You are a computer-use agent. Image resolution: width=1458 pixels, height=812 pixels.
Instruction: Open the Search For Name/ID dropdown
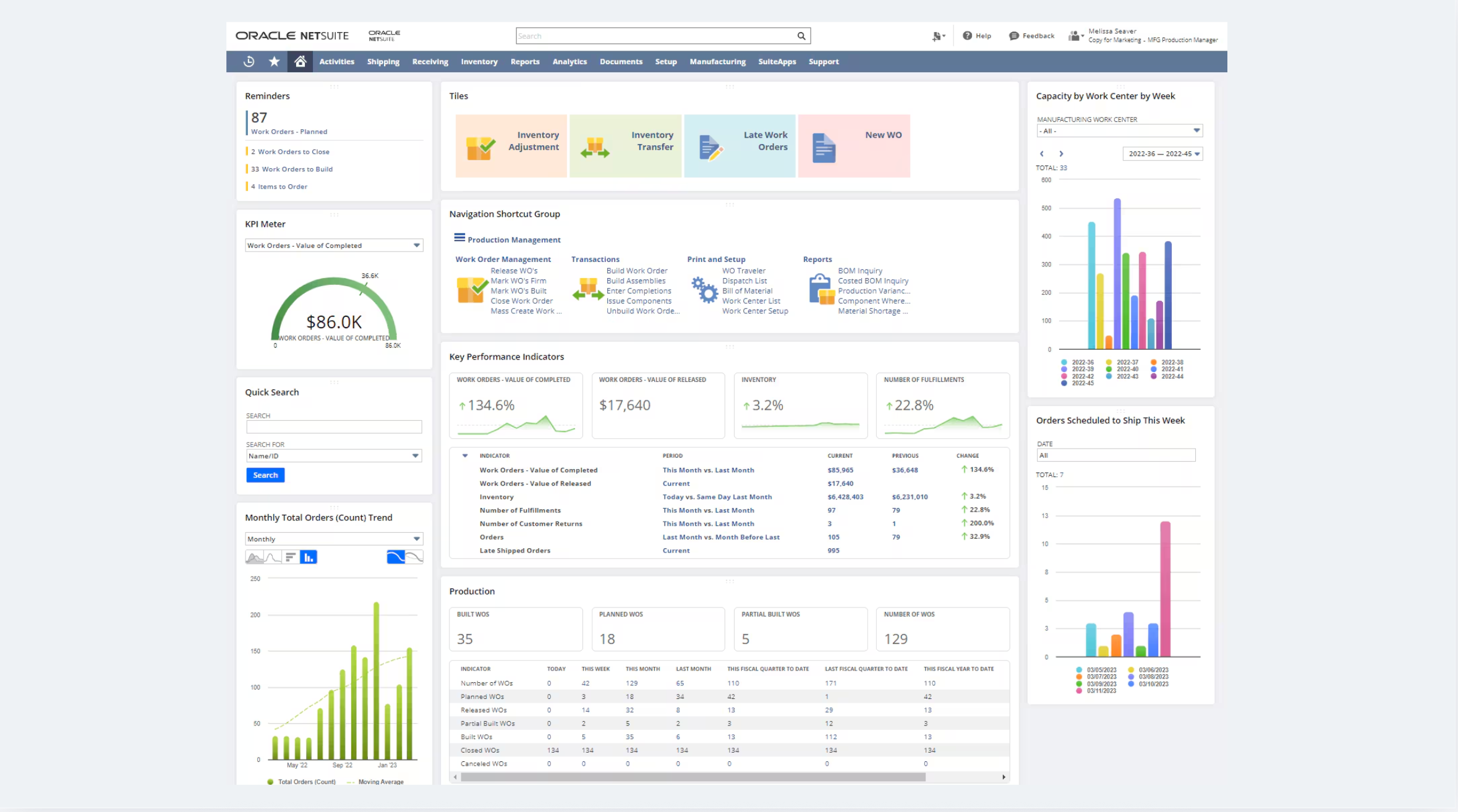[x=334, y=456]
